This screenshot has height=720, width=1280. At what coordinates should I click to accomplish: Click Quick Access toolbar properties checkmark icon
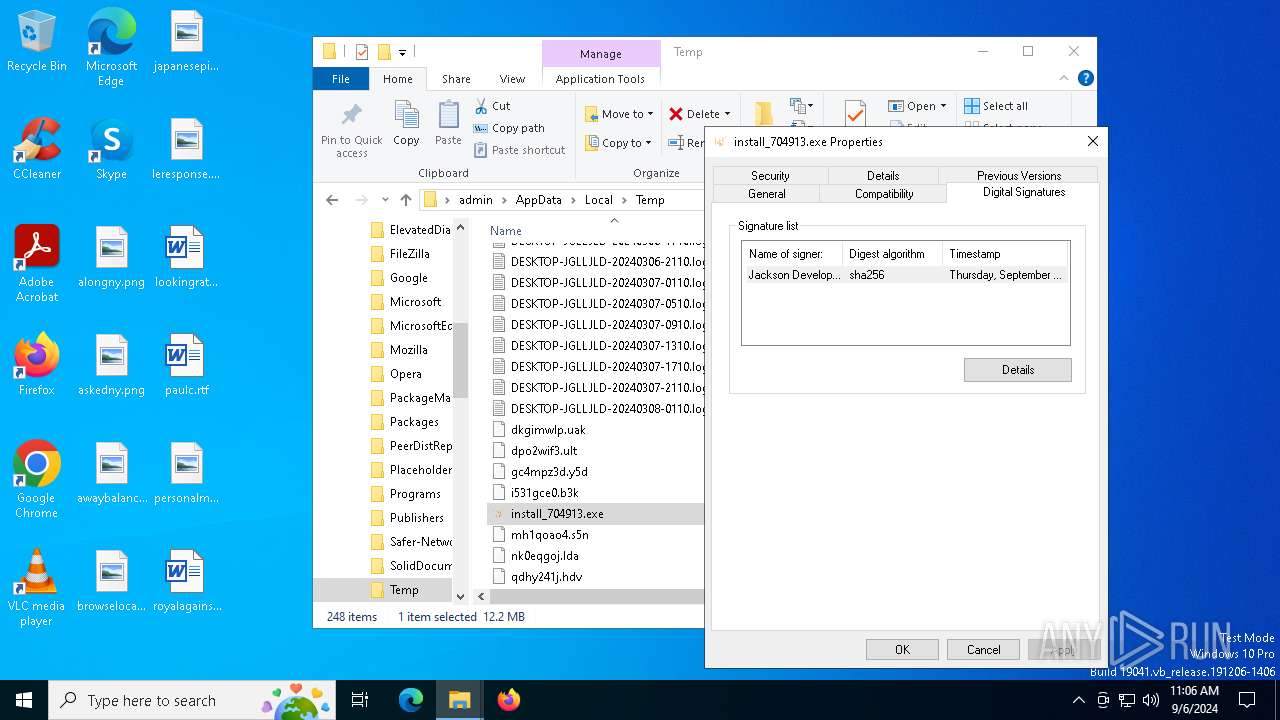pyautogui.click(x=362, y=52)
